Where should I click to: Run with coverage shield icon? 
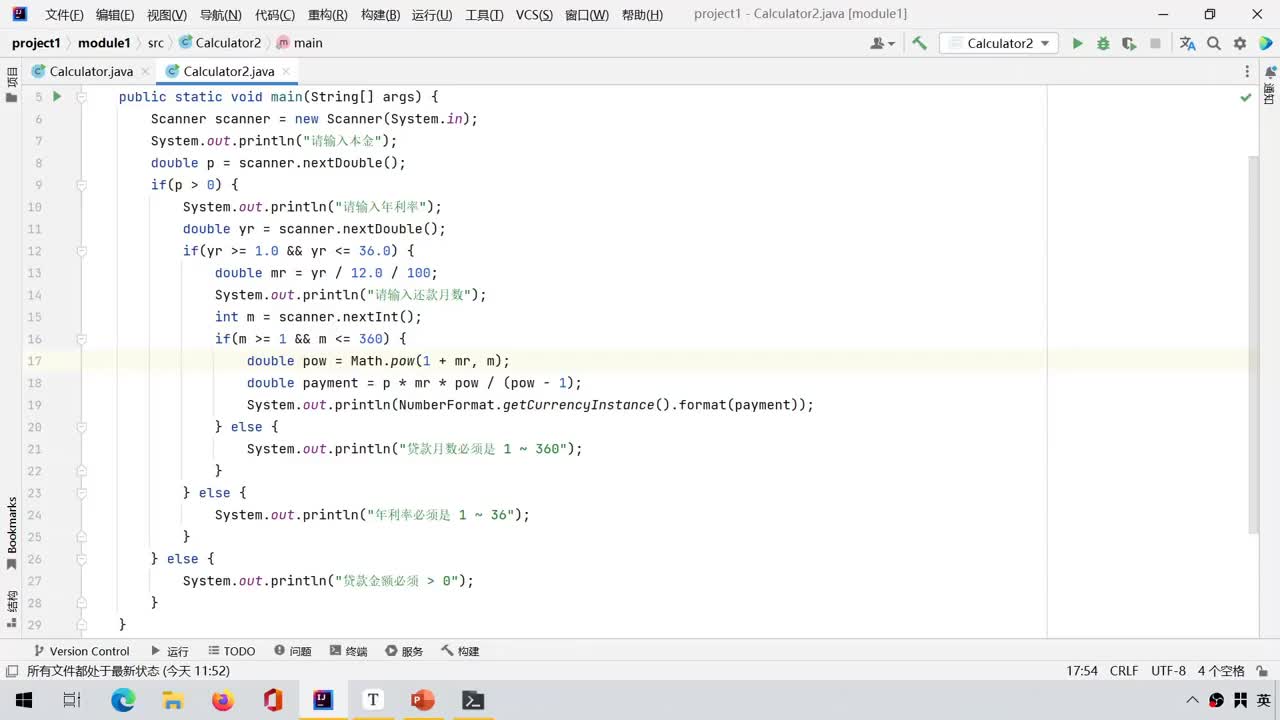[1129, 43]
